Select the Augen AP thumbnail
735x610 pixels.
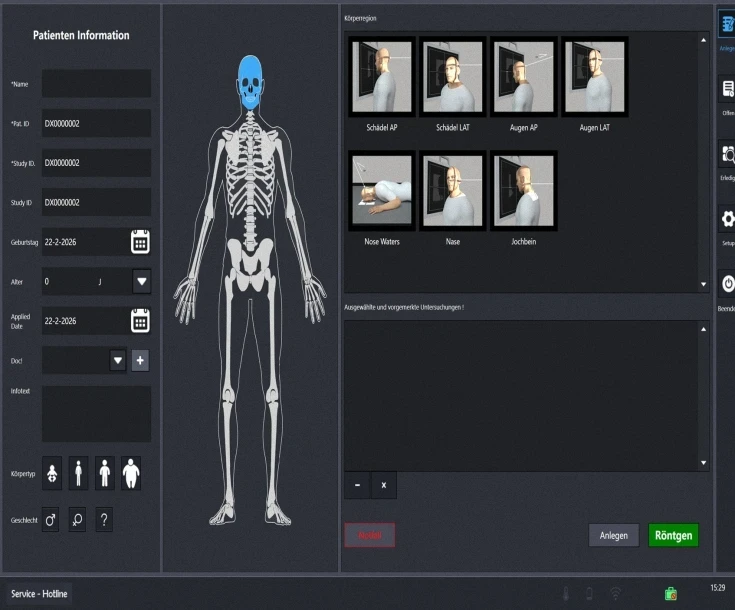pyautogui.click(x=524, y=76)
